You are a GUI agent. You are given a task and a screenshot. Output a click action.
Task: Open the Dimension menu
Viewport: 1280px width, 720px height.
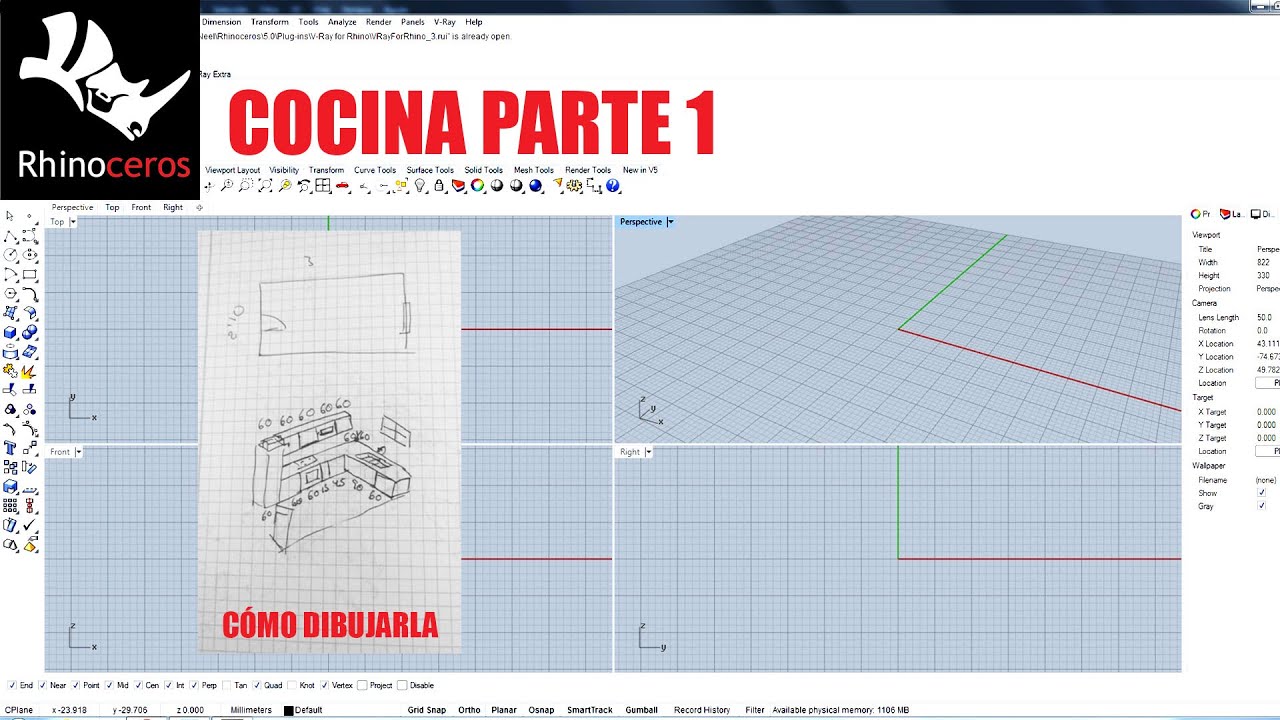[221, 22]
